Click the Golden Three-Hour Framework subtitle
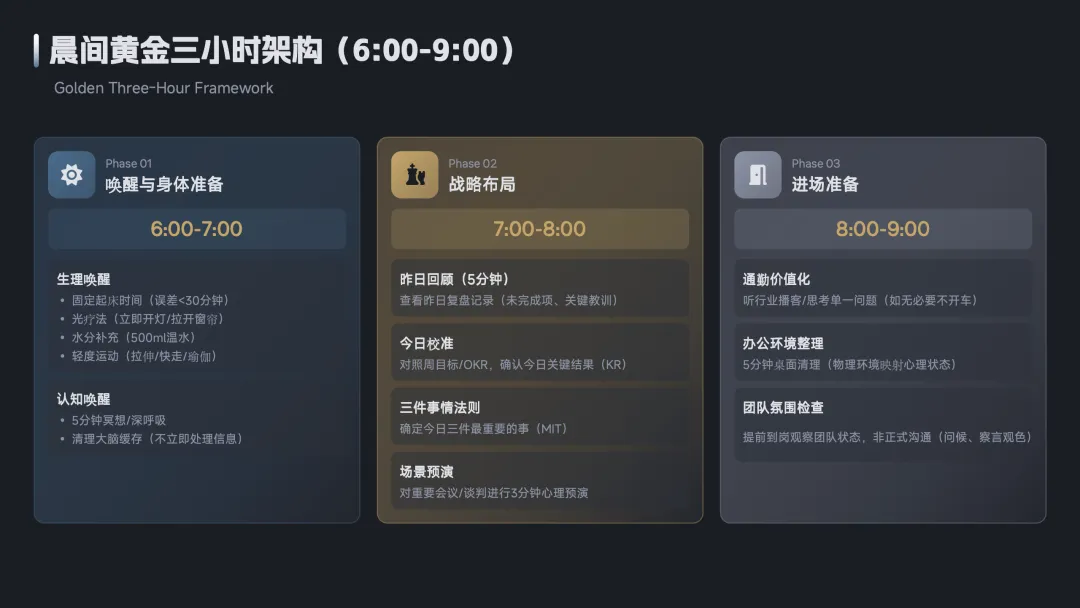 click(x=164, y=88)
